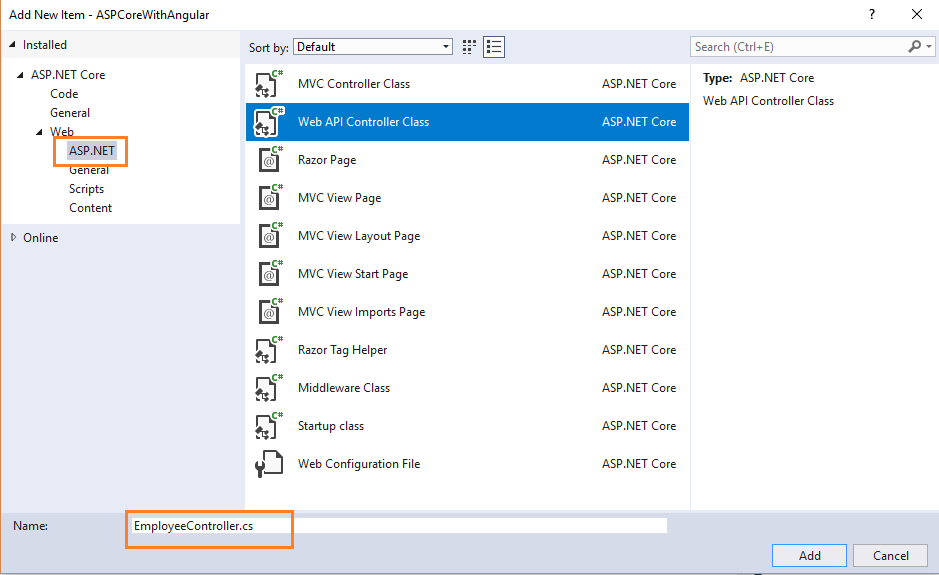
Task: Click the search magnifier icon
Action: (914, 47)
